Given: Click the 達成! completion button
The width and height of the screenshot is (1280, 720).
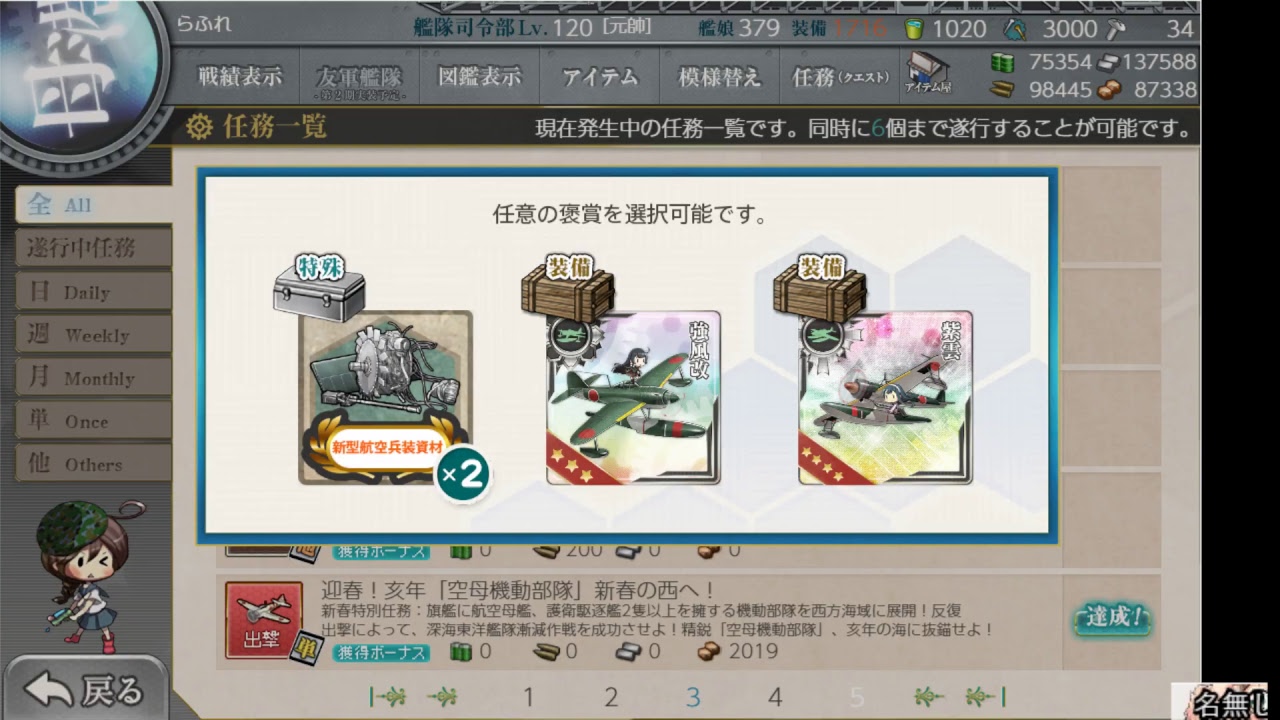Looking at the screenshot, I should click(x=1110, y=619).
